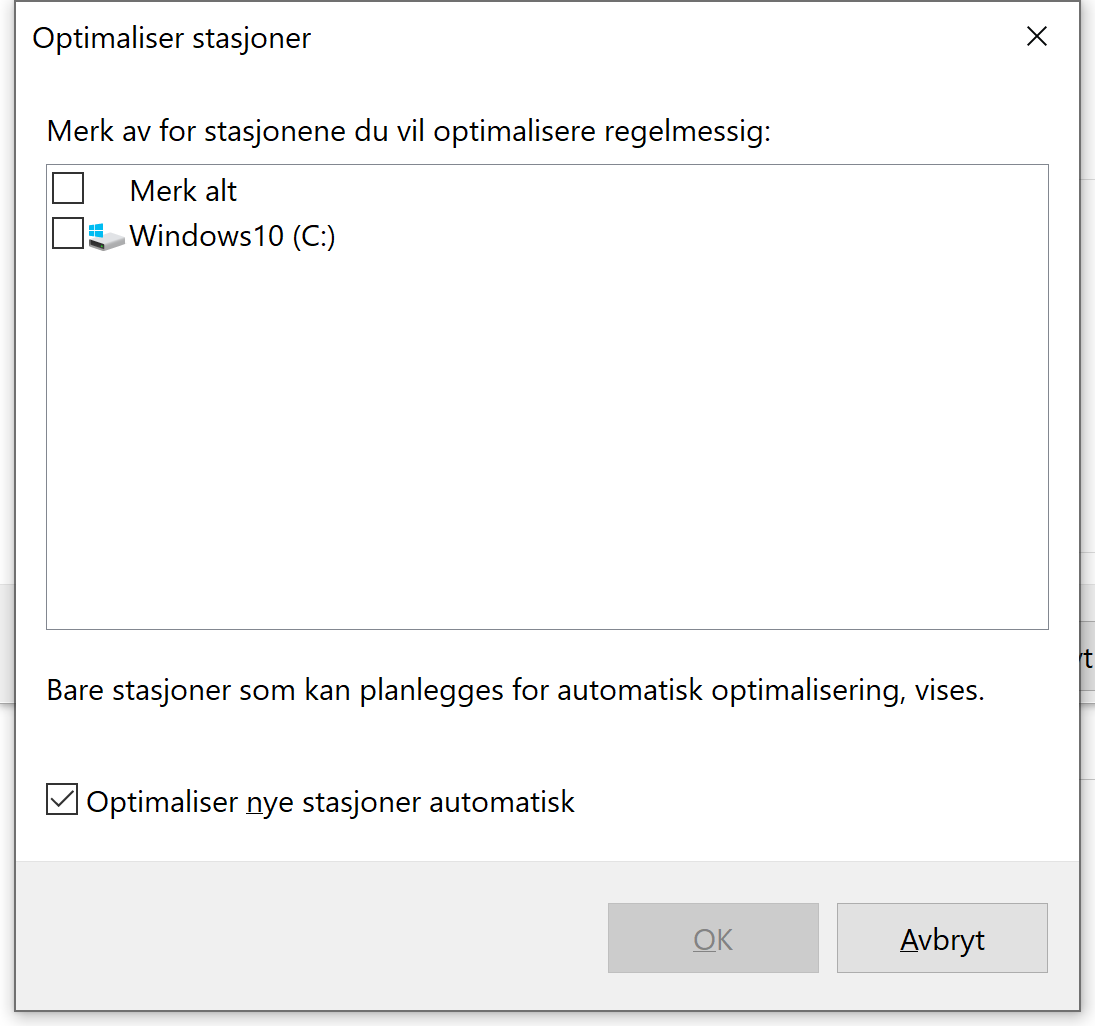
Task: Close the Optimaliser stasjoner dialog
Action: coord(1036,36)
